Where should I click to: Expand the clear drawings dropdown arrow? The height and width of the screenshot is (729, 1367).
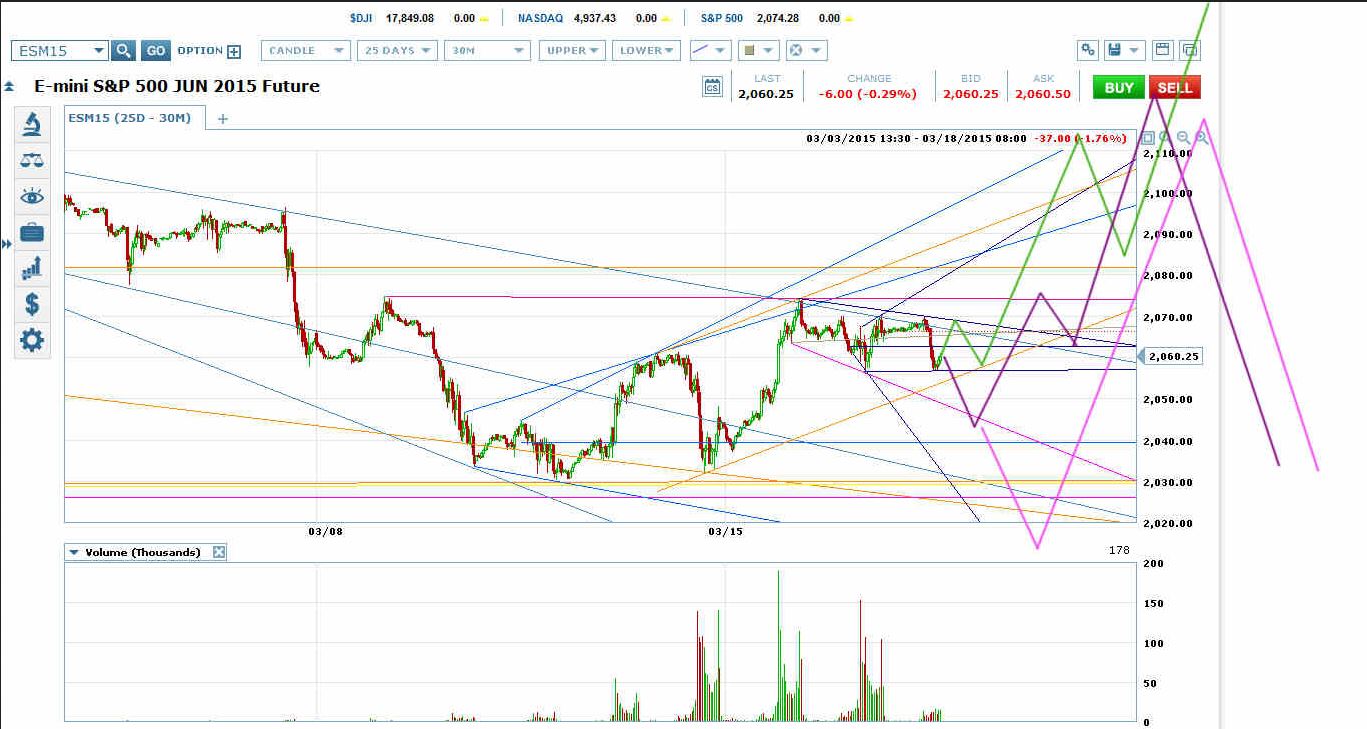(x=818, y=50)
